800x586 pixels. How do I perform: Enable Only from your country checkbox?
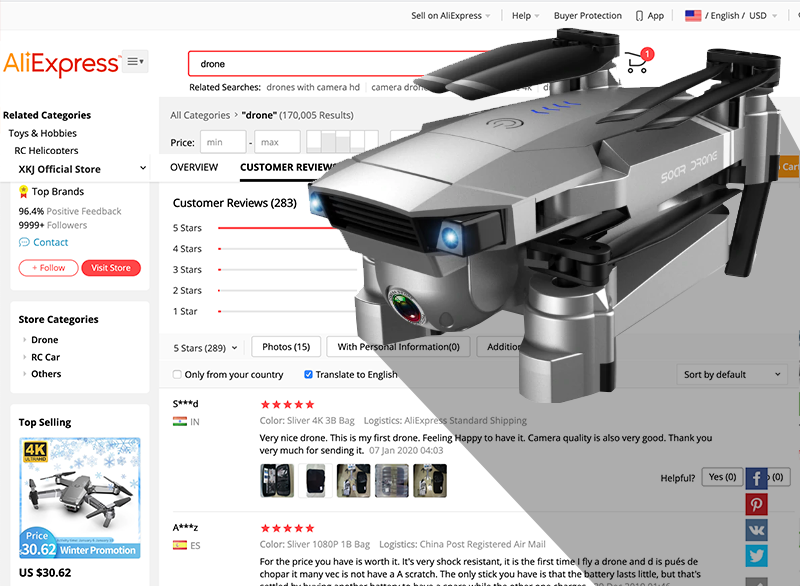point(177,374)
